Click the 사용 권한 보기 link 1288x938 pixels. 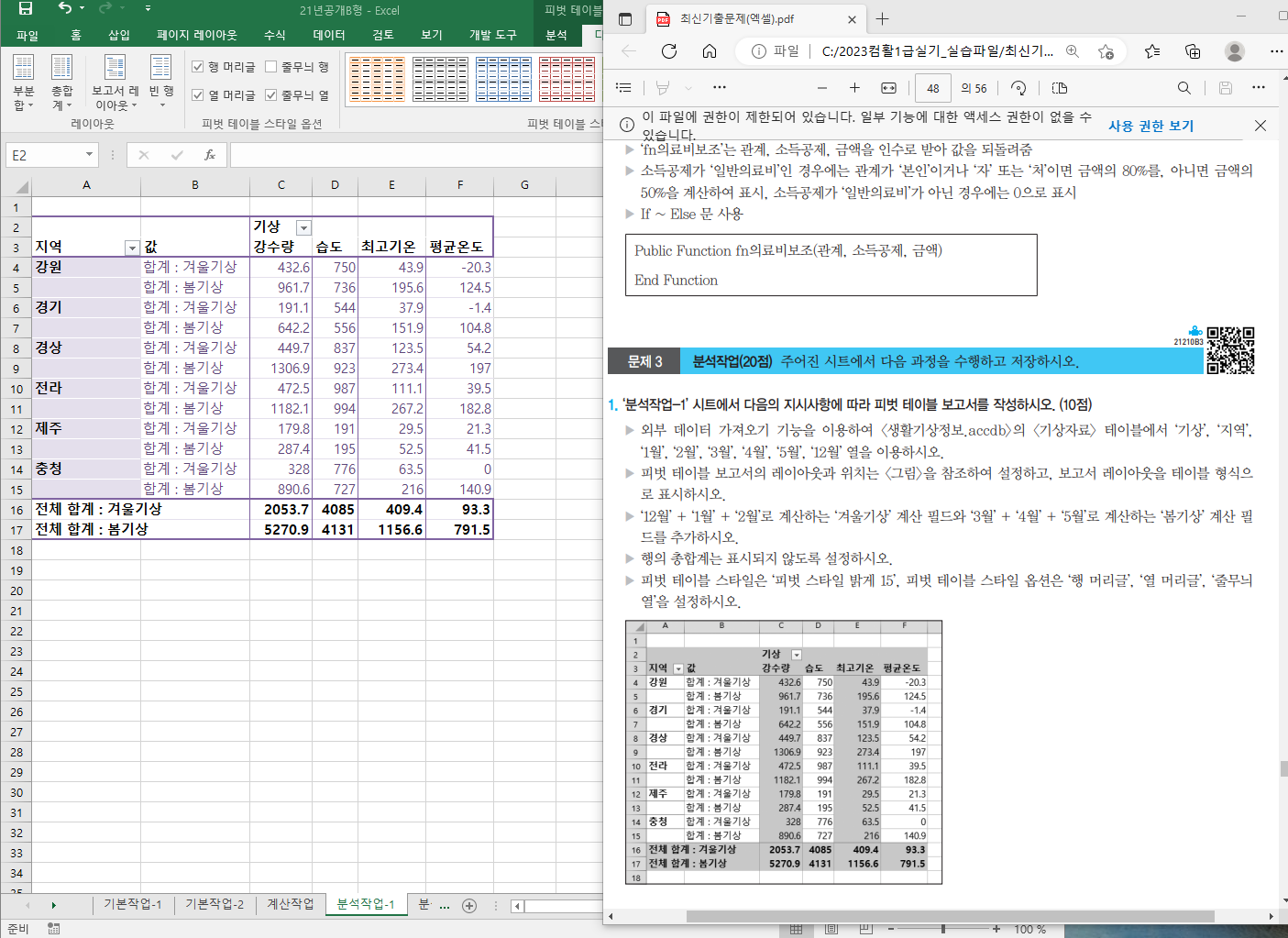[1150, 126]
